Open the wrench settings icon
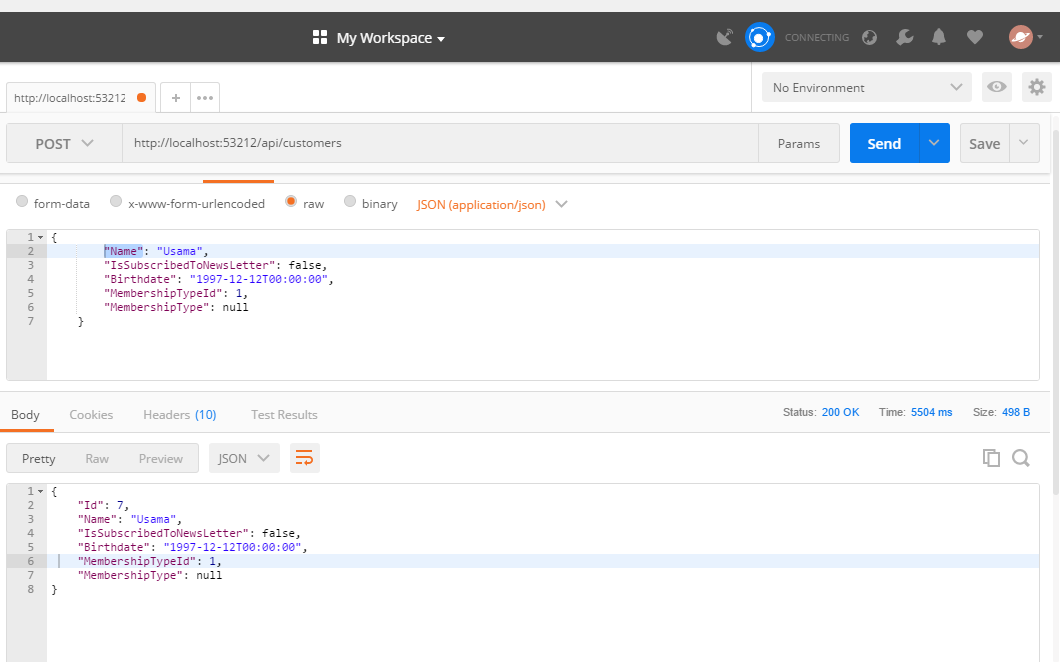The width and height of the screenshot is (1060, 662). coord(905,37)
